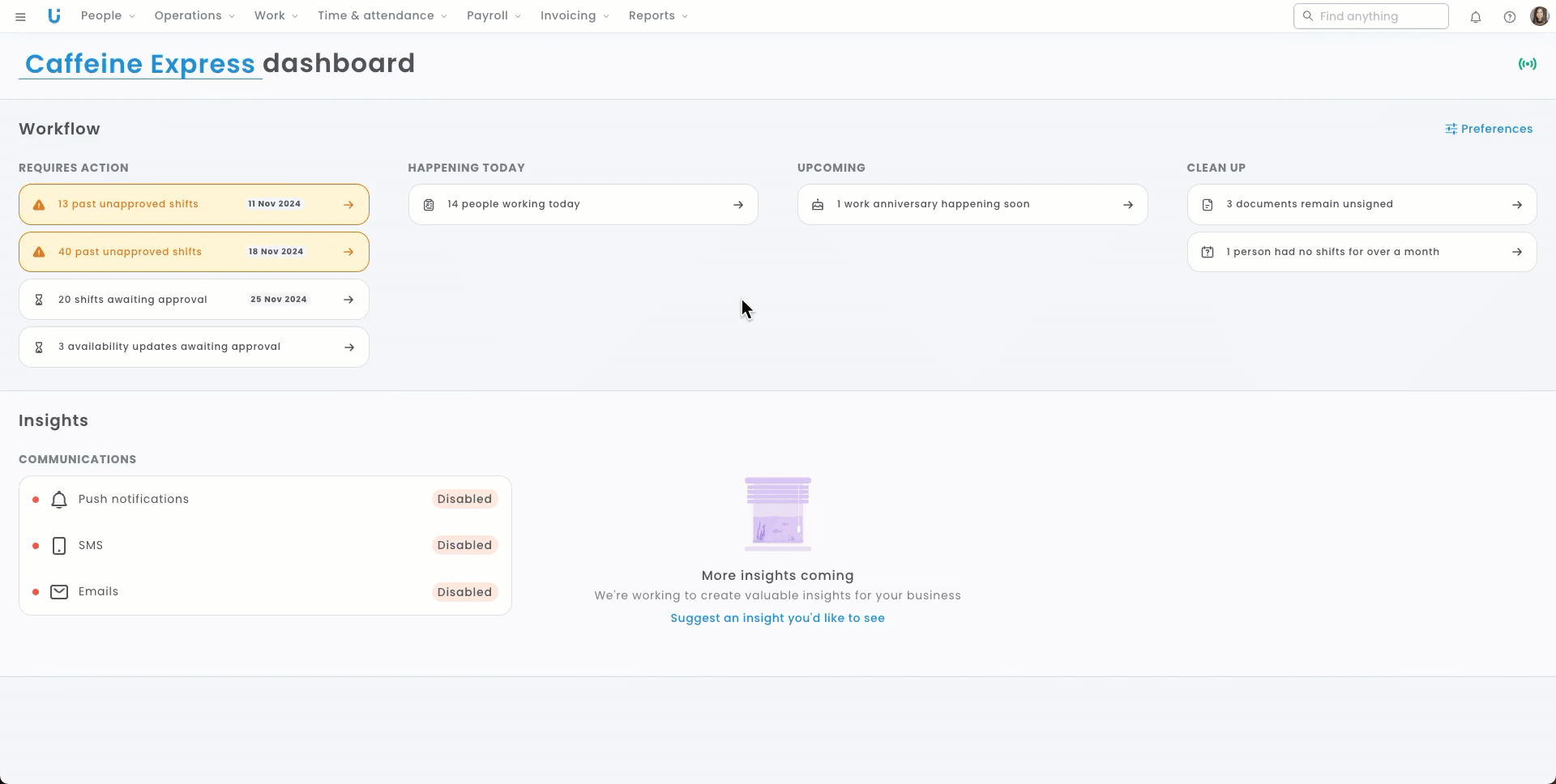Open the hamburger navigation menu
Viewport: 1556px width, 784px height.
pos(20,16)
